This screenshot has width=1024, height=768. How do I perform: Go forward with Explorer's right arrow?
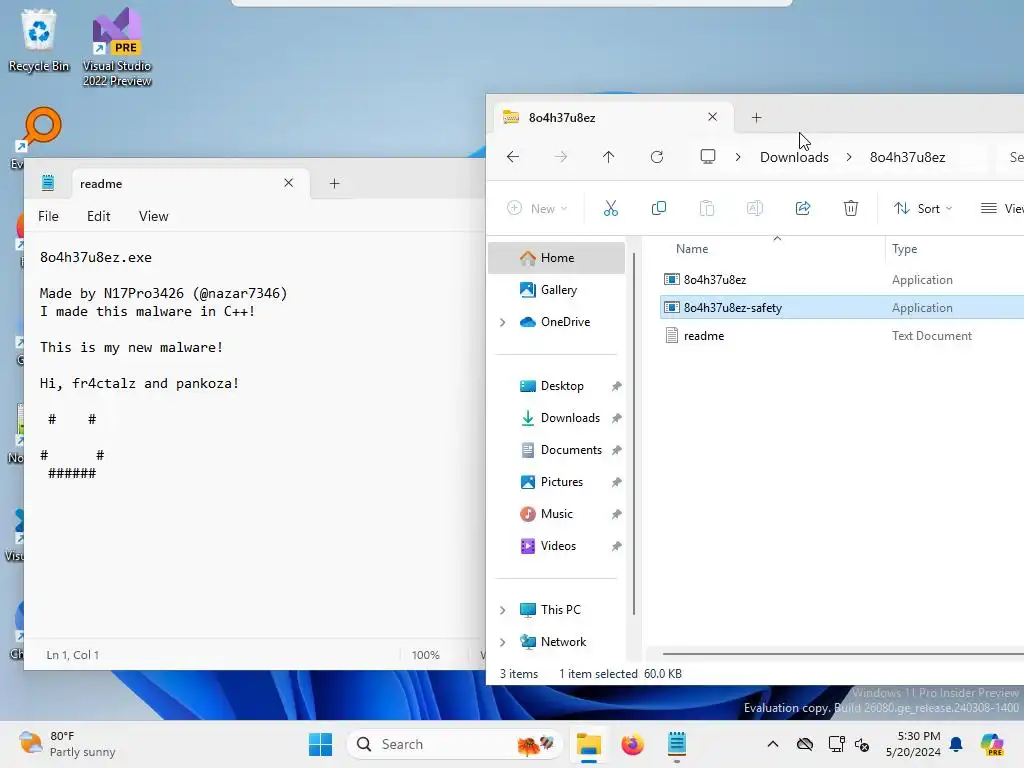pyautogui.click(x=560, y=157)
